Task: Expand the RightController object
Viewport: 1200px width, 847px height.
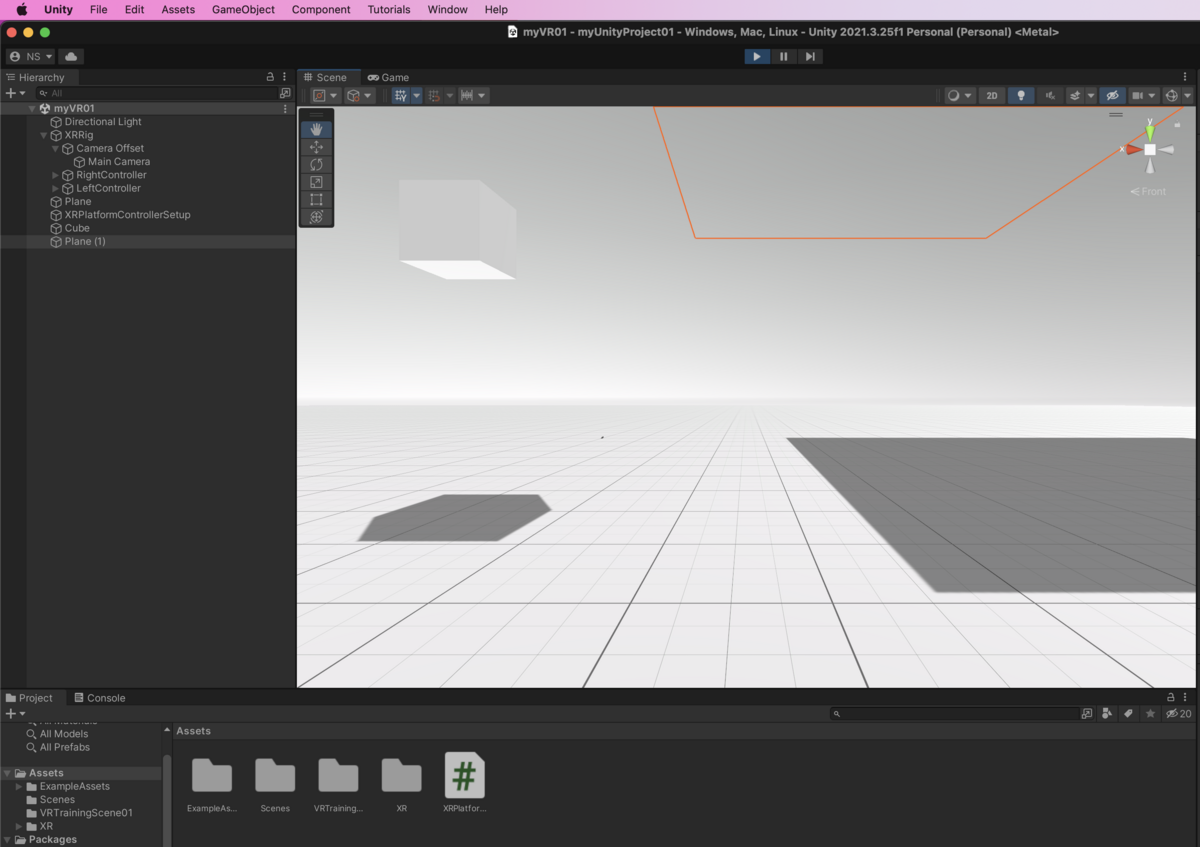Action: [x=55, y=175]
